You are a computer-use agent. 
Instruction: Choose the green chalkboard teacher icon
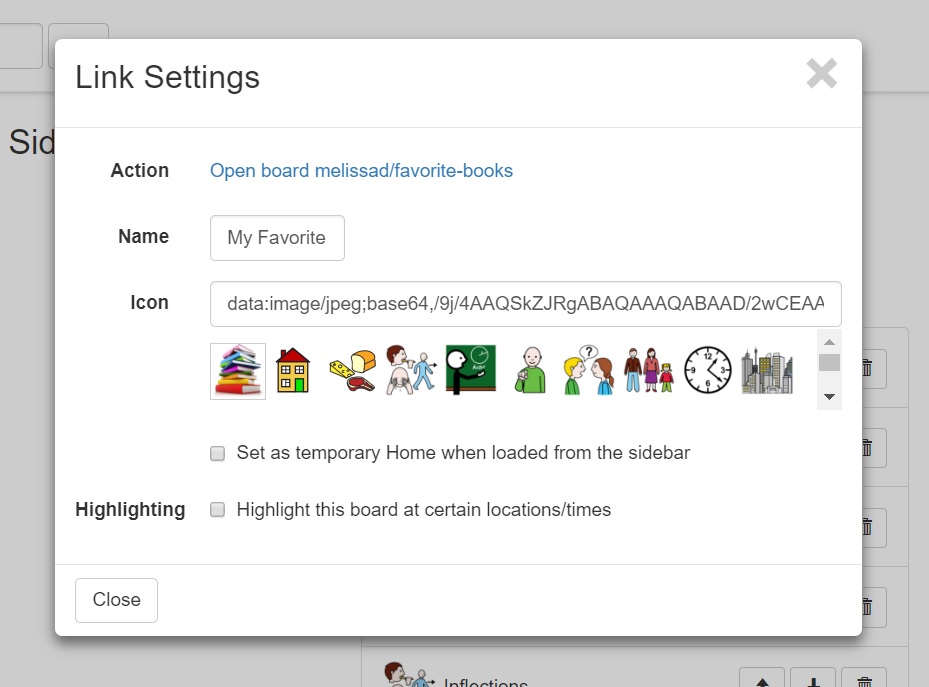[470, 370]
